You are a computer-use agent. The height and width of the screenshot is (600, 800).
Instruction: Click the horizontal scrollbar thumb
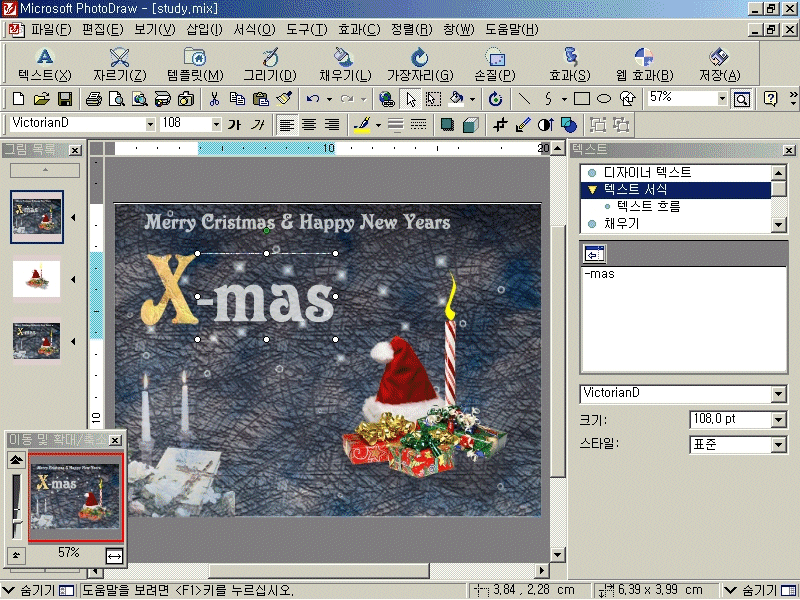(x=319, y=570)
